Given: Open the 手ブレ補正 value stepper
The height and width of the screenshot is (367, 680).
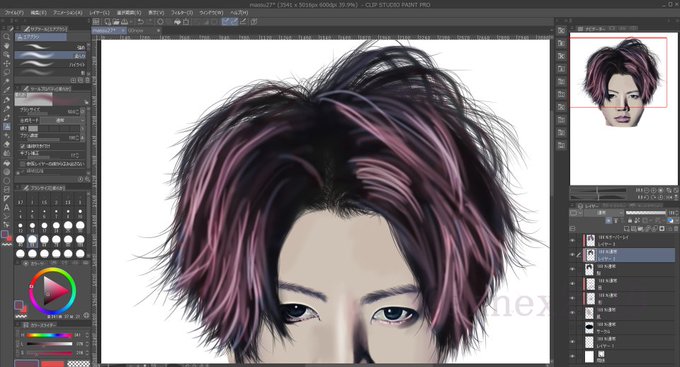Looking at the screenshot, I should pyautogui.click(x=77, y=154).
